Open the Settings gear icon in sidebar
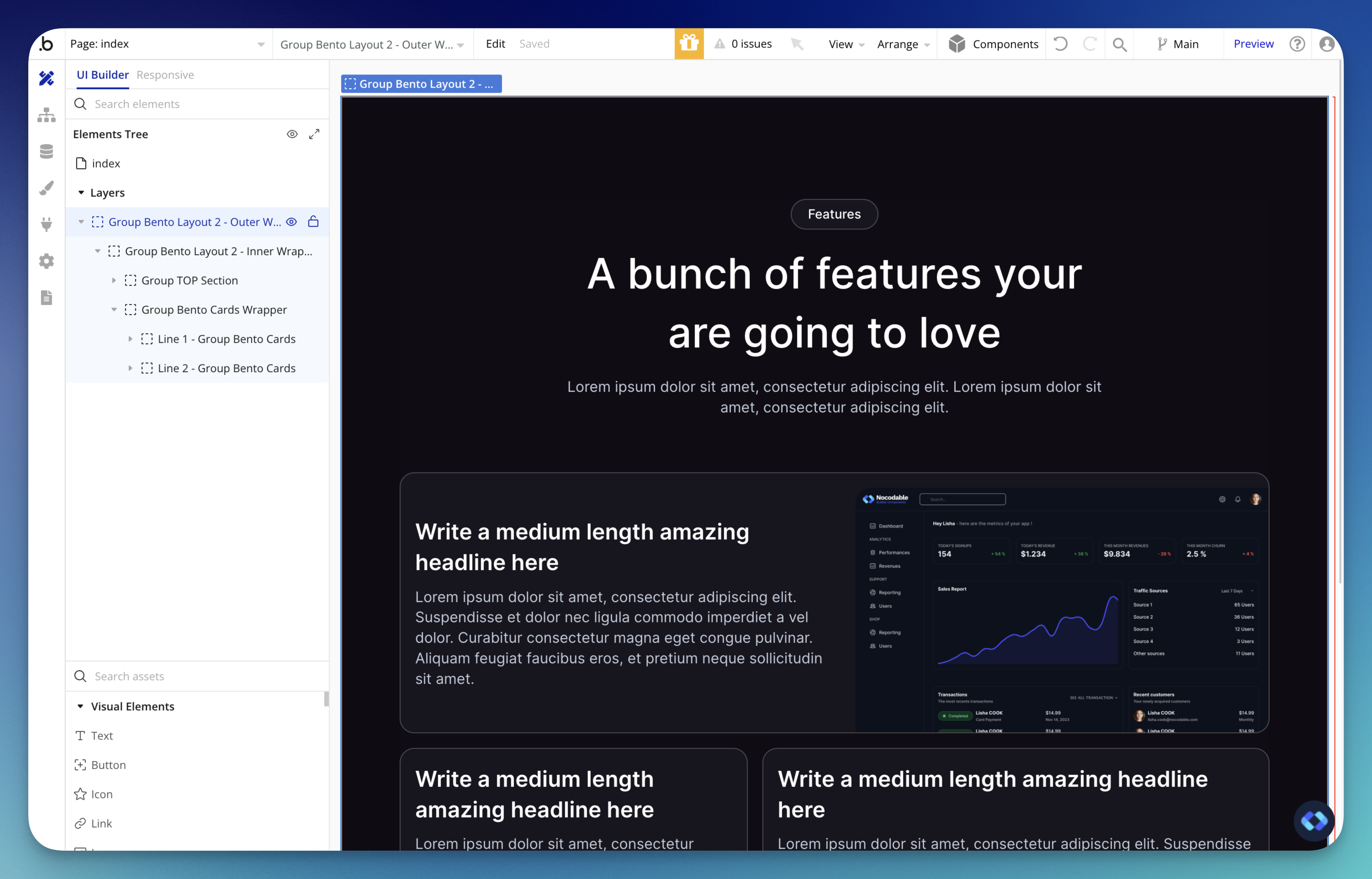The image size is (1372, 879). 47,261
